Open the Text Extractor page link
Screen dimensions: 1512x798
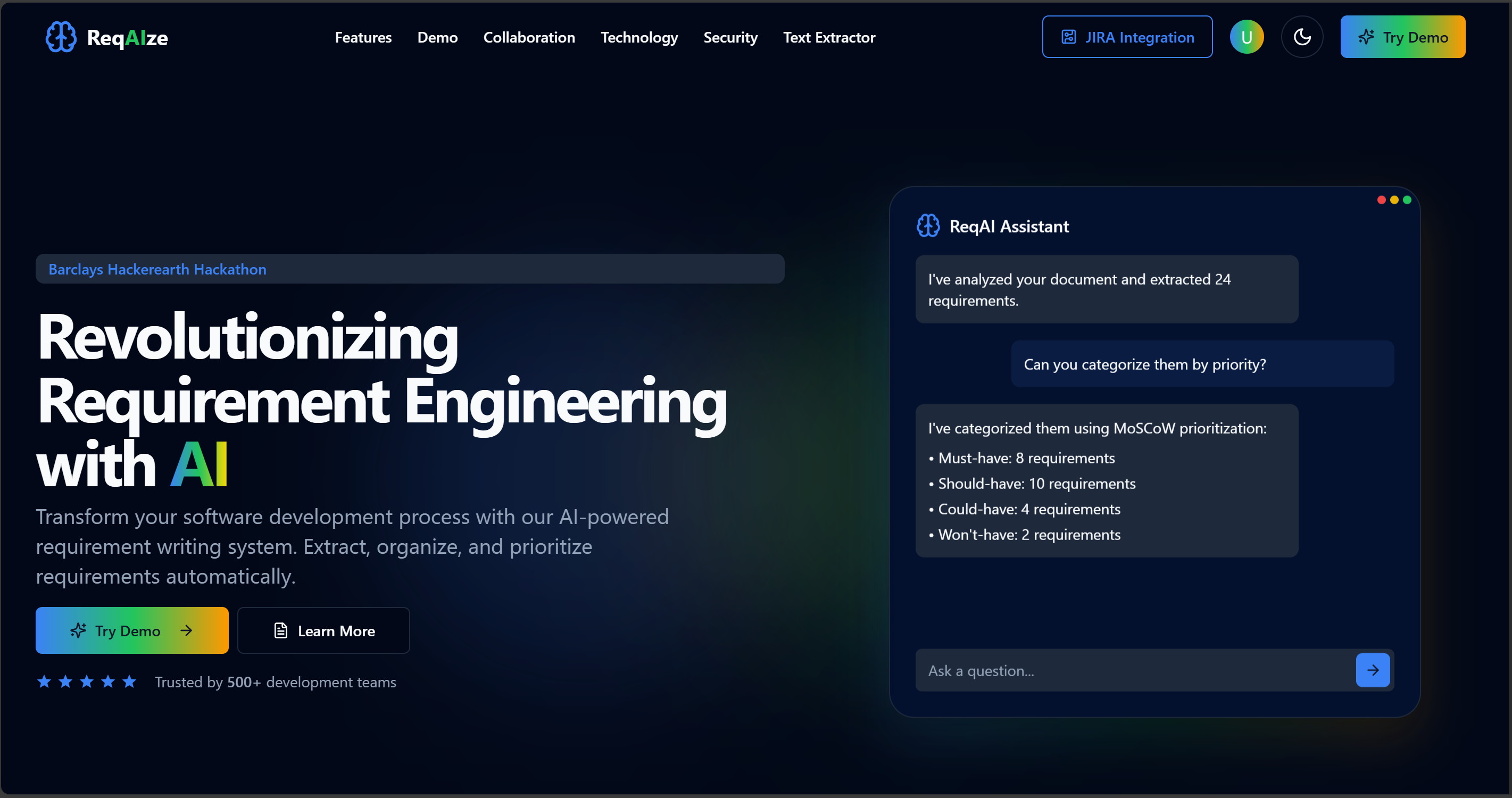pyautogui.click(x=829, y=38)
